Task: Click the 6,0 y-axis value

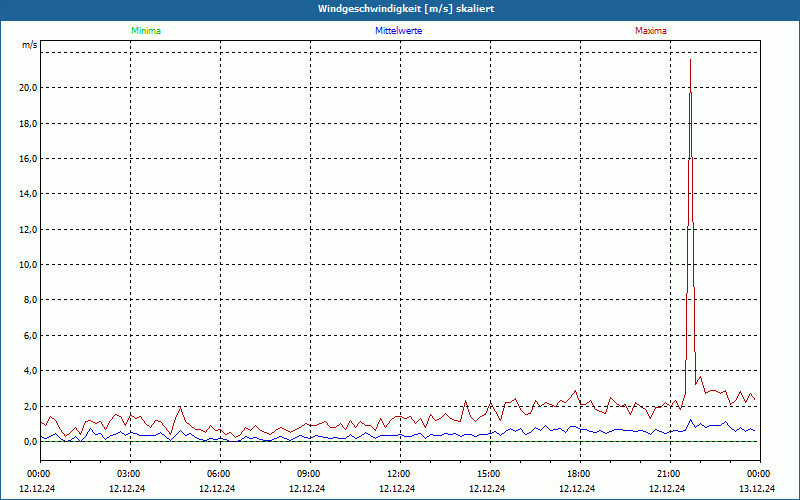Action: pyautogui.click(x=30, y=336)
